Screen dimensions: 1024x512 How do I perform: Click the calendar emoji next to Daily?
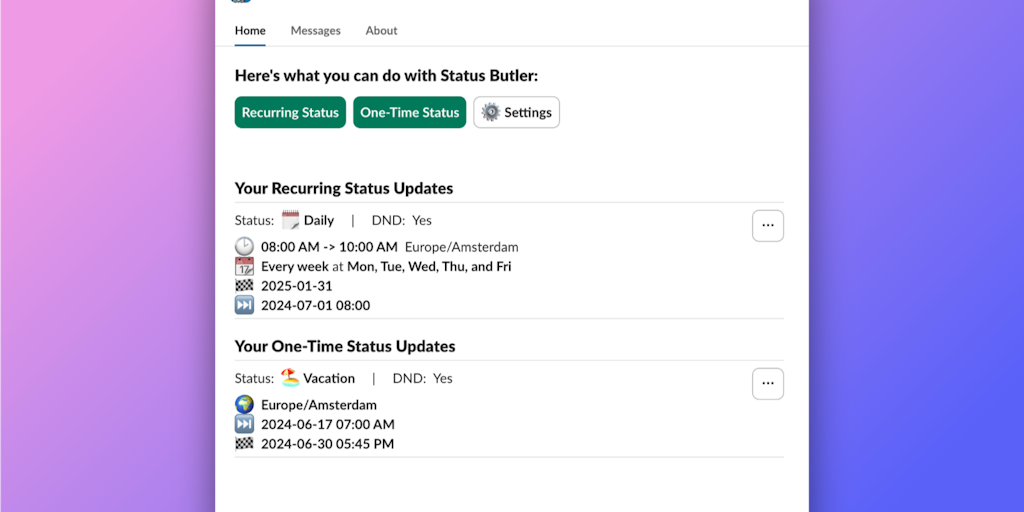click(x=290, y=220)
